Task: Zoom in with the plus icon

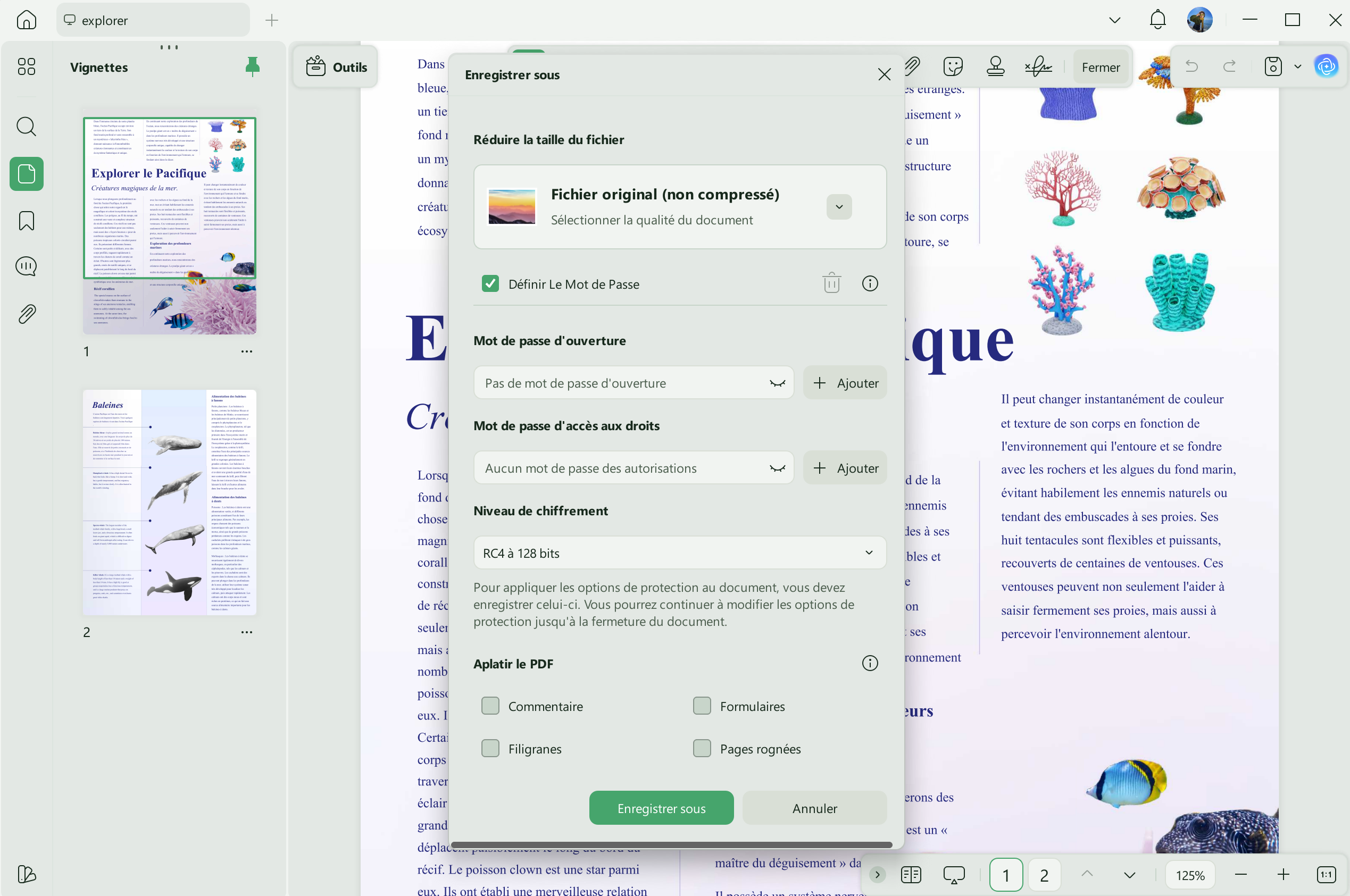Action: pyautogui.click(x=1283, y=874)
